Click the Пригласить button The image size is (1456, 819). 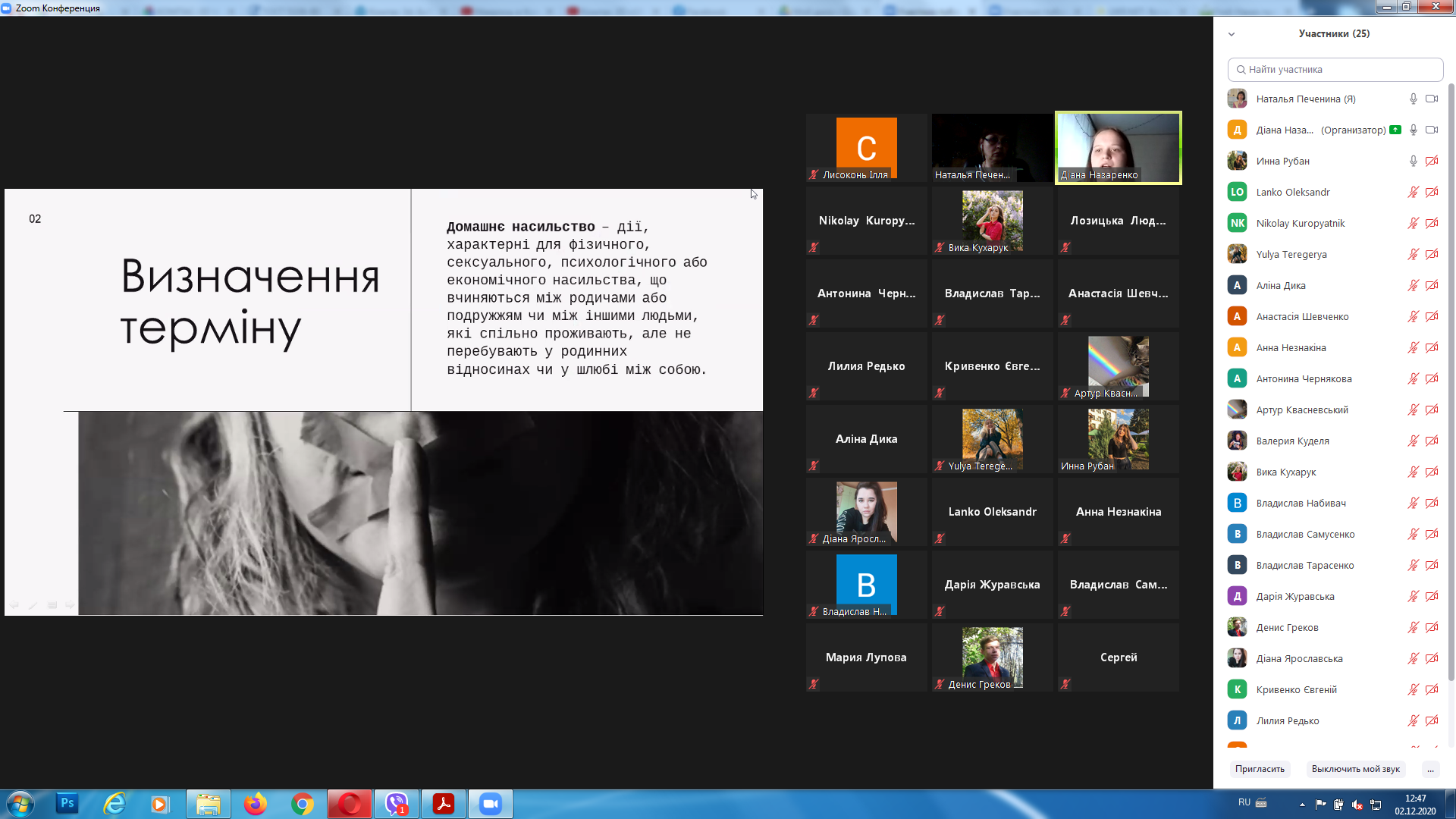1260,769
